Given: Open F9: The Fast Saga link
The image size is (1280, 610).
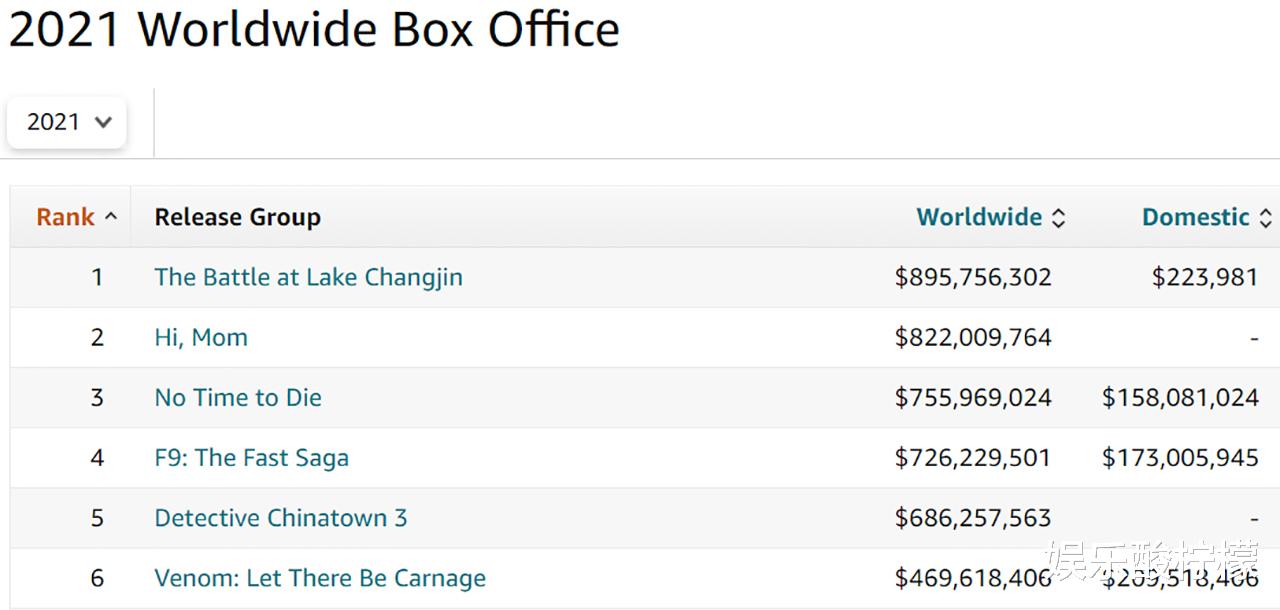Looking at the screenshot, I should 251,458.
